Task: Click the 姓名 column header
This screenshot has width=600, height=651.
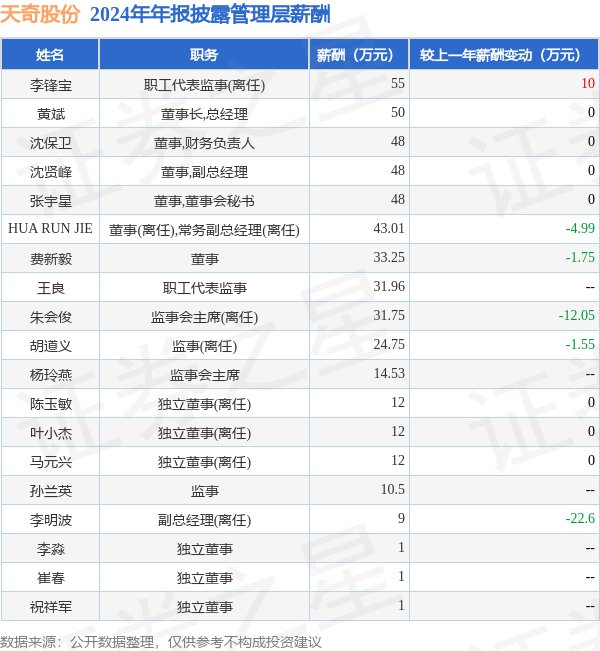Action: click(50, 54)
